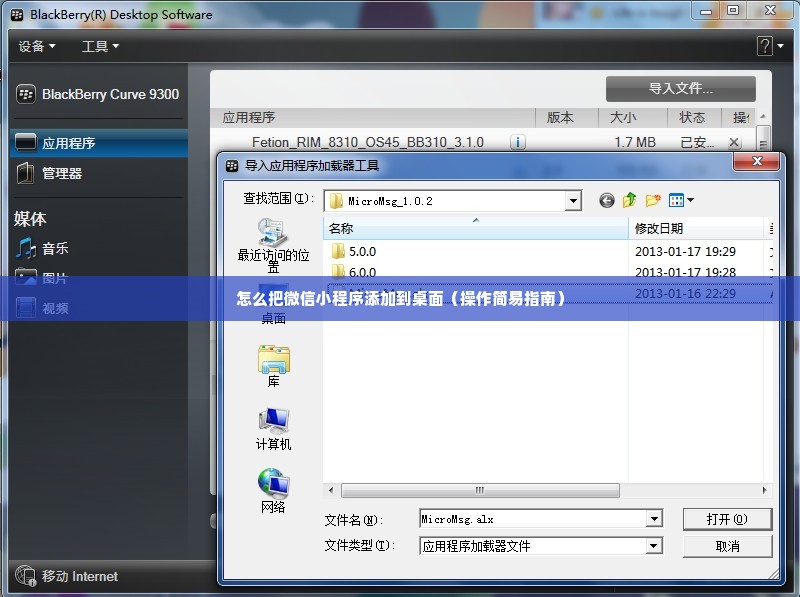Click the 应用程序 sidebar icon

tap(26, 142)
